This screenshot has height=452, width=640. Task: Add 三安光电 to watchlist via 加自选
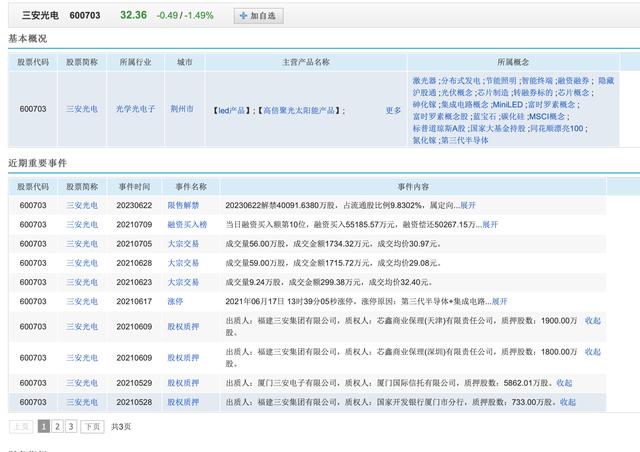pyautogui.click(x=258, y=16)
